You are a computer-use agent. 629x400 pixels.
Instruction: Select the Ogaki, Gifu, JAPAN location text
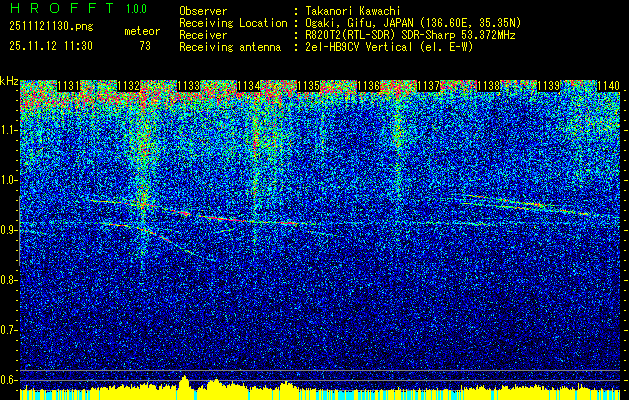[413, 23]
